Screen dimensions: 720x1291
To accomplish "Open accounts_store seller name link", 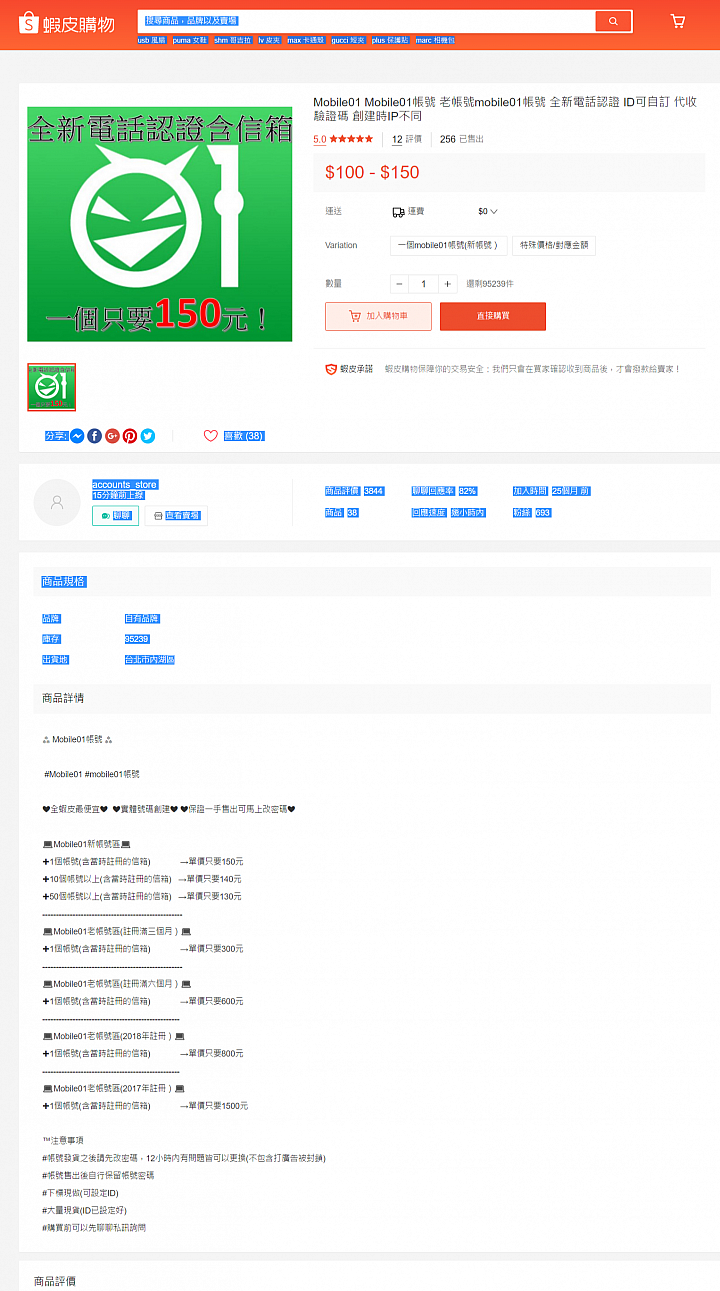I will tap(125, 485).
